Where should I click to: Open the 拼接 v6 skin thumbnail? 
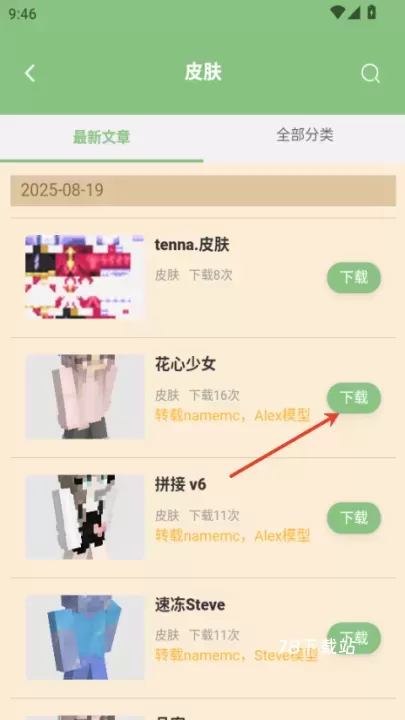[84, 517]
